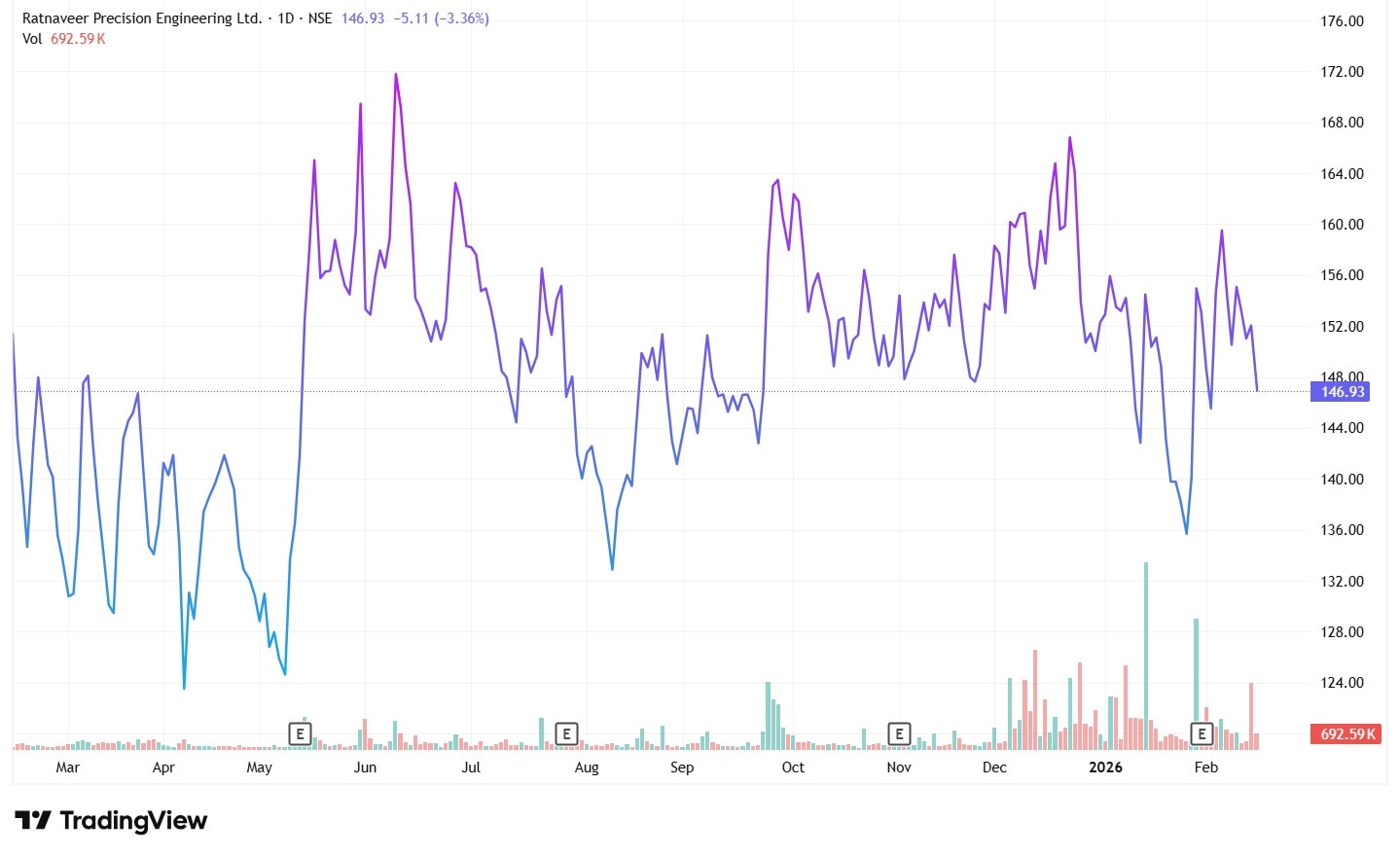
Task: Click the TradingView logo
Action: coord(111,821)
